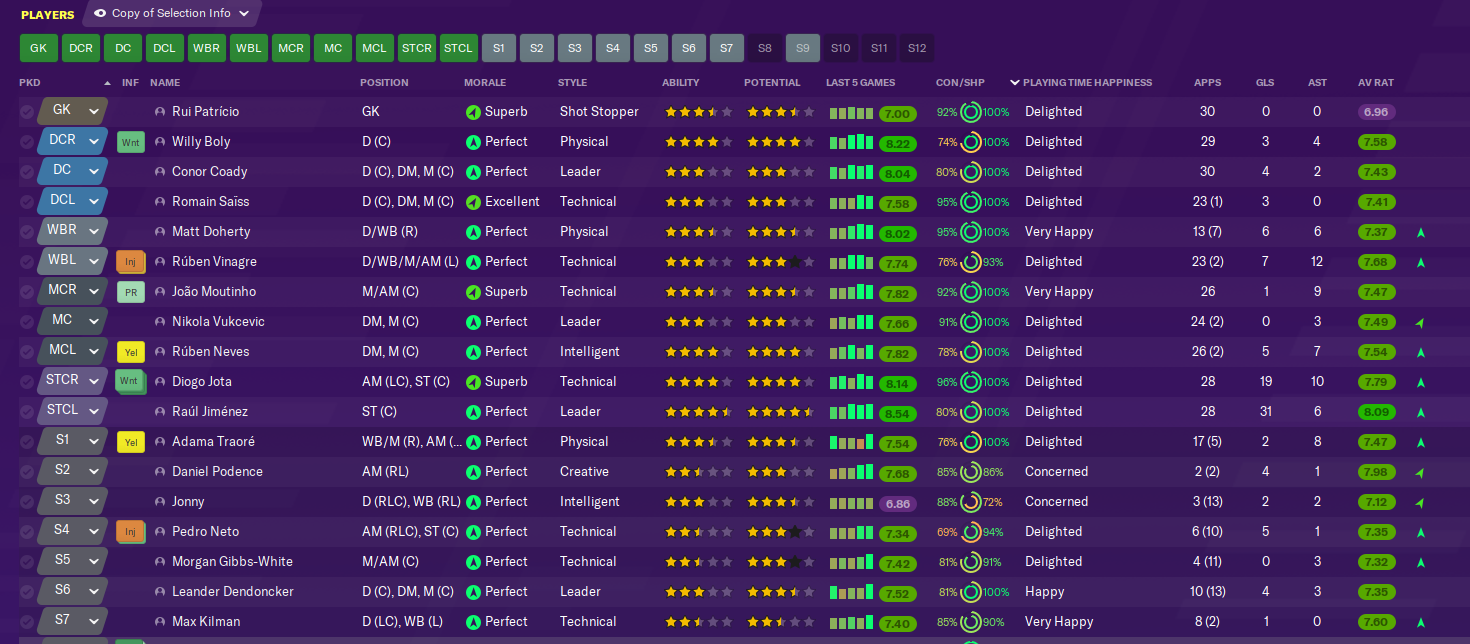Screen dimensions: 1470x644
Task: Click Rúben Neves' Yel yellow card icon
Action: tap(131, 352)
